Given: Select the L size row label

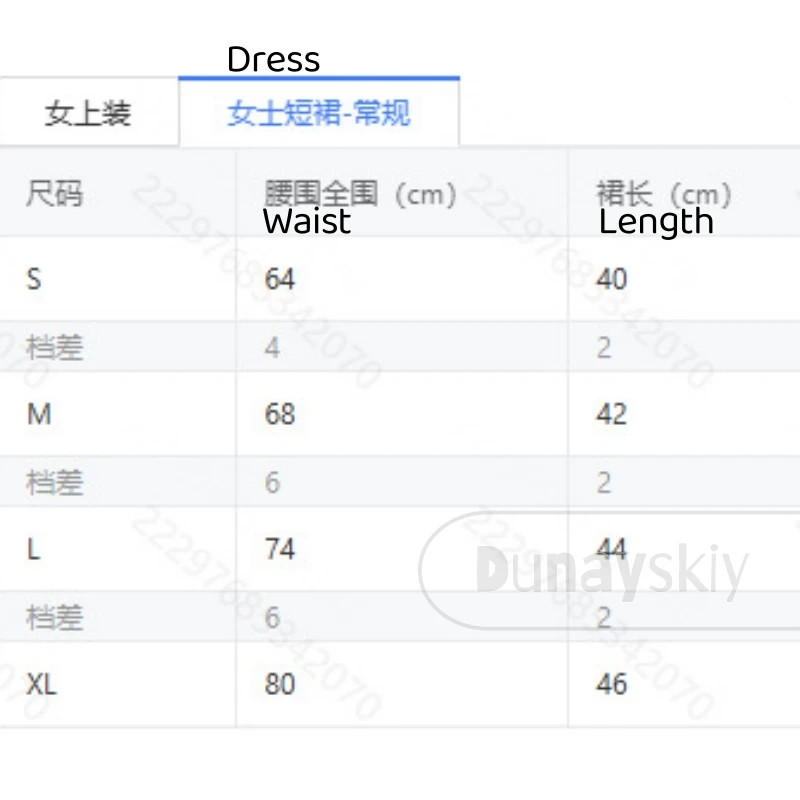Looking at the screenshot, I should click(33, 549).
